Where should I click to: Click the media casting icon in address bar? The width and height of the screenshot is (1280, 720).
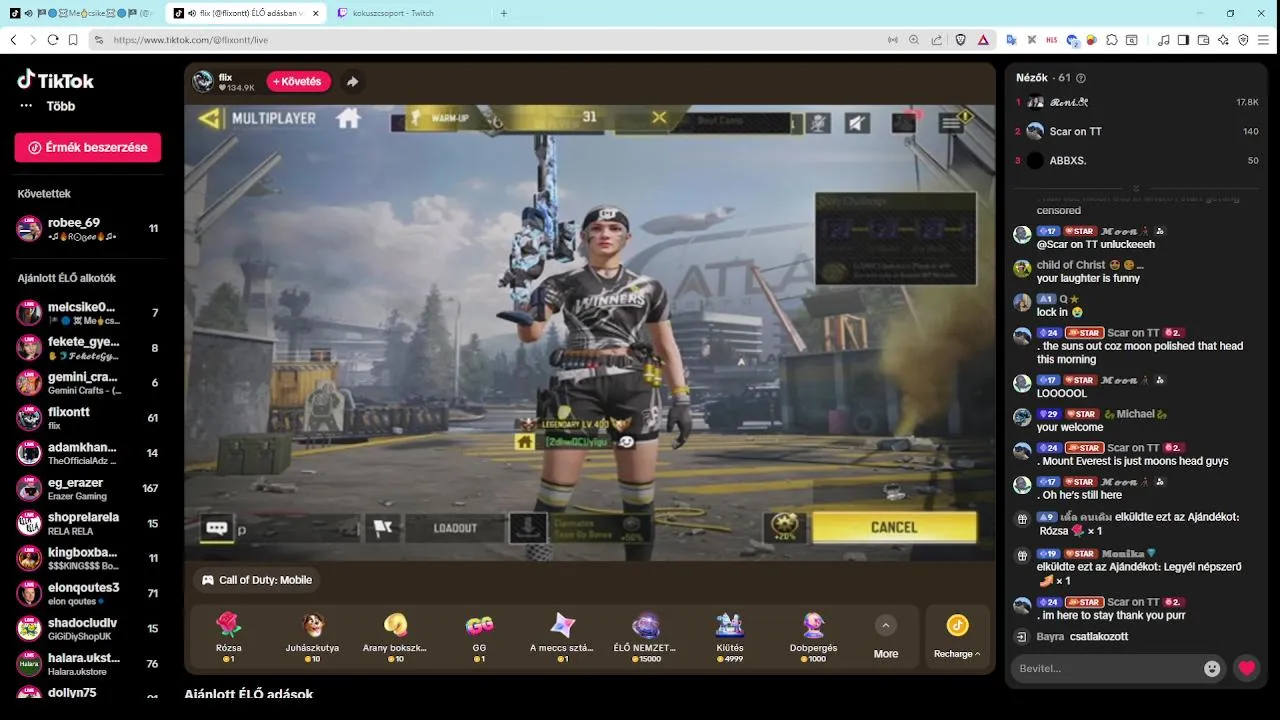[x=892, y=40]
